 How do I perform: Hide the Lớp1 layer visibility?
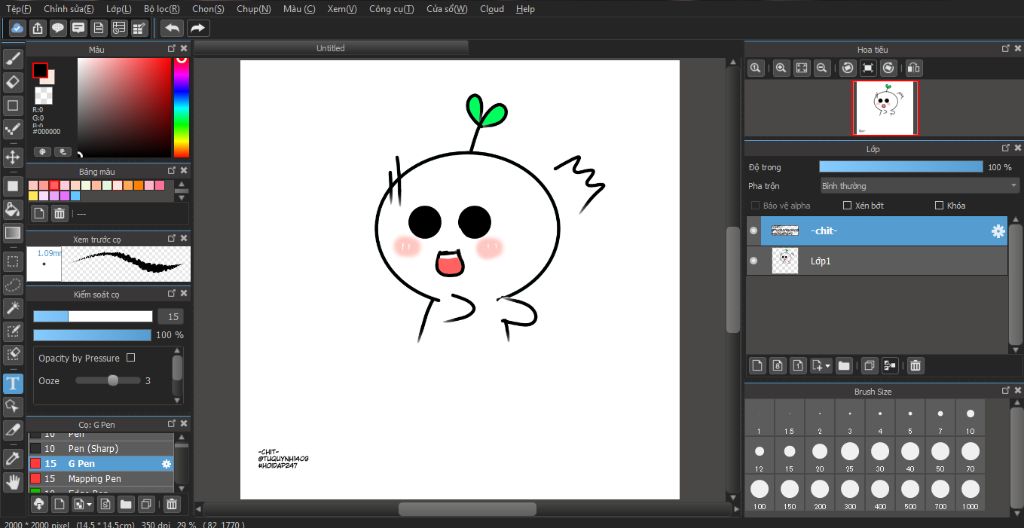click(x=754, y=260)
